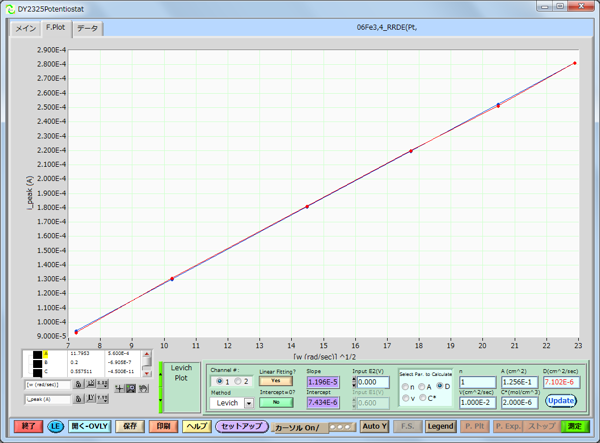This screenshot has width=600, height=443.
Task: Click the Intercept value 7.434E-6
Action: 323,402
